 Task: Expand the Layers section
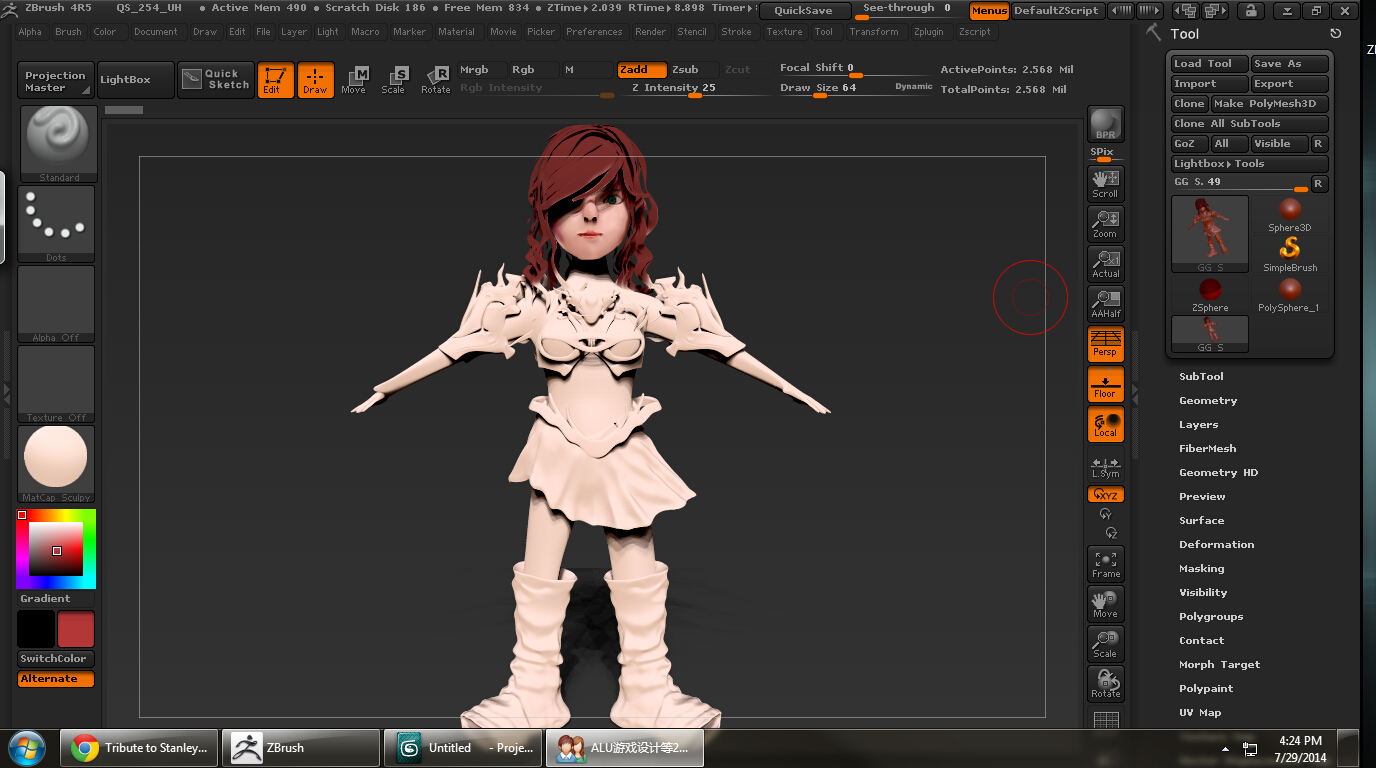click(1198, 425)
